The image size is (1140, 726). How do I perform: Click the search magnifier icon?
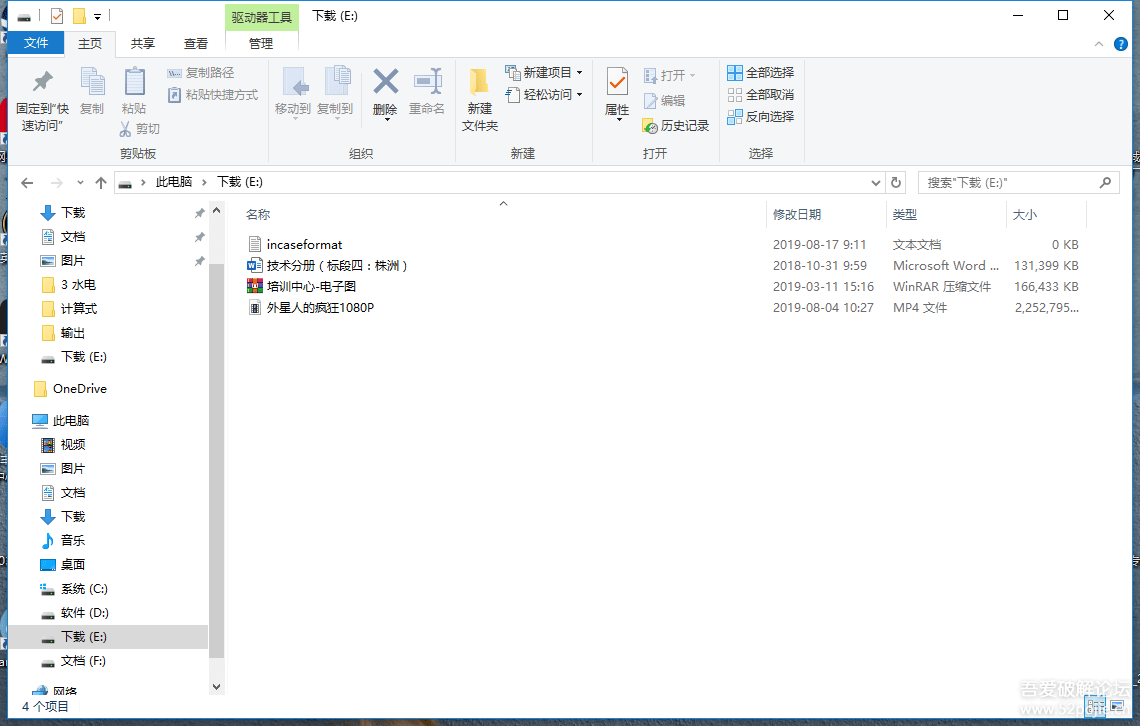point(1105,182)
